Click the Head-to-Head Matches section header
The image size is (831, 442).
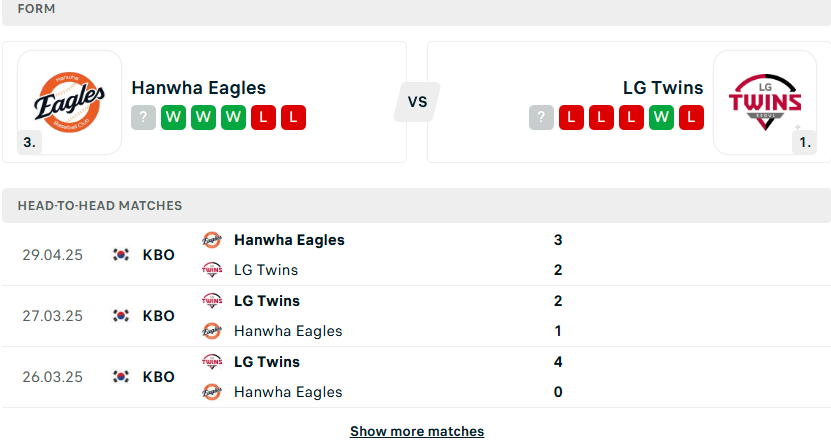tap(417, 206)
